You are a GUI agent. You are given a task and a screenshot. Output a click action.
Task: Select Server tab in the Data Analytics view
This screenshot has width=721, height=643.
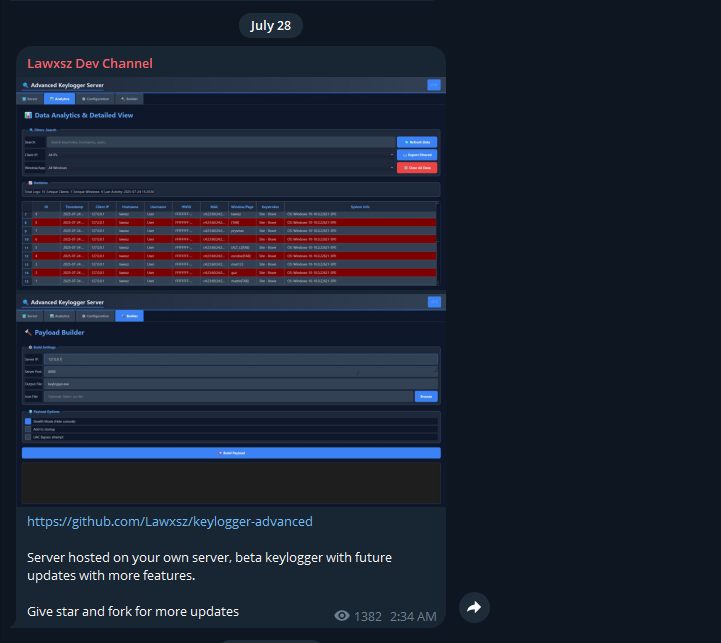30,99
